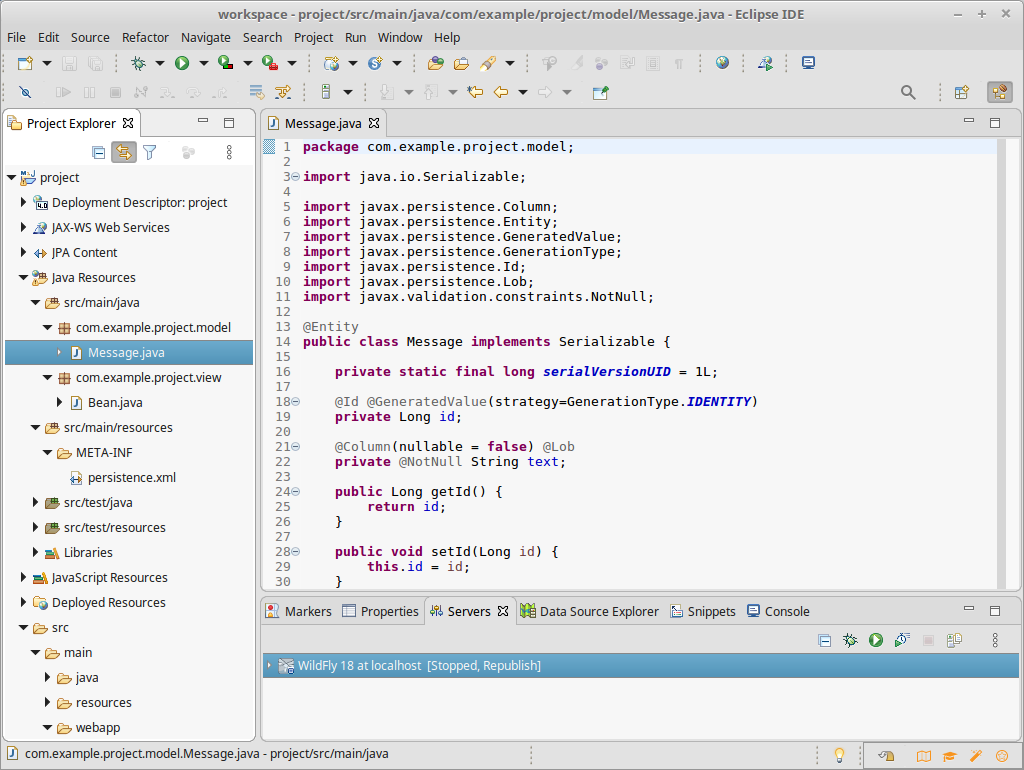Open search with the magnifier toolbar icon
This screenshot has width=1024, height=770.
tap(908, 92)
